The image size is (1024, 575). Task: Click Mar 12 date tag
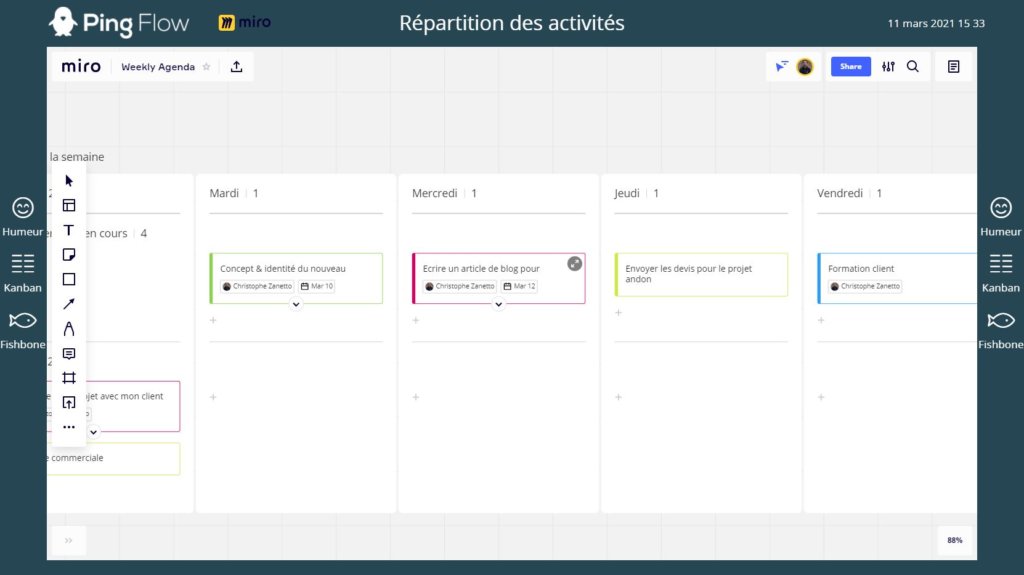[519, 286]
